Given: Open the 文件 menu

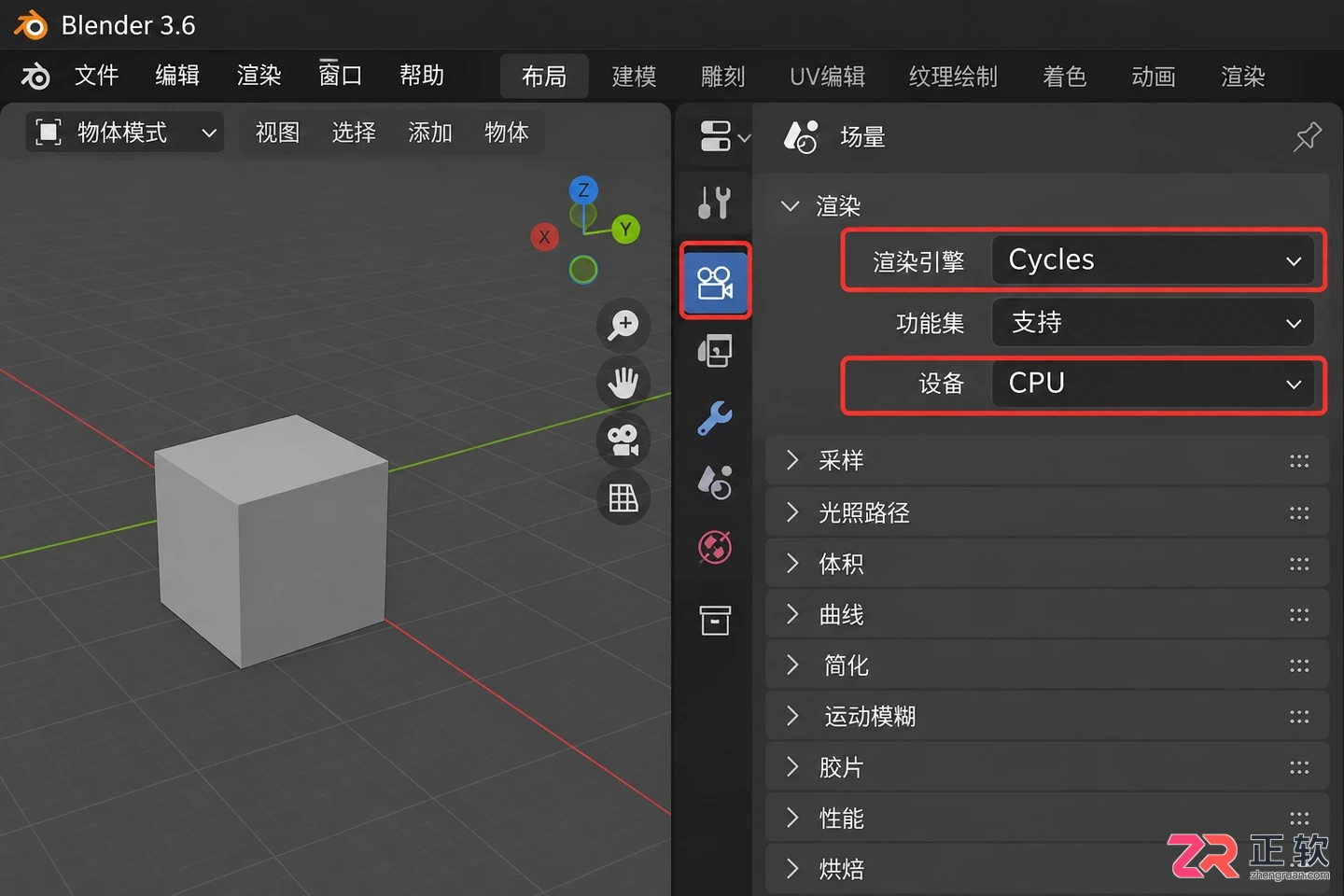Looking at the screenshot, I should point(97,76).
